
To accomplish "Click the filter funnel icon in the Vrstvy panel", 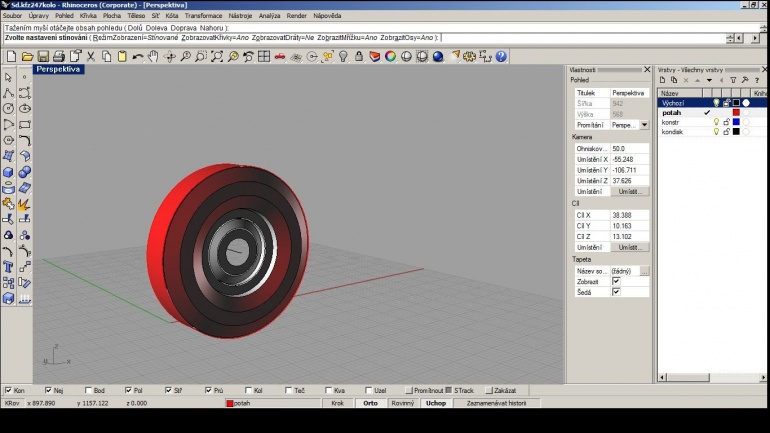I will (733, 80).
